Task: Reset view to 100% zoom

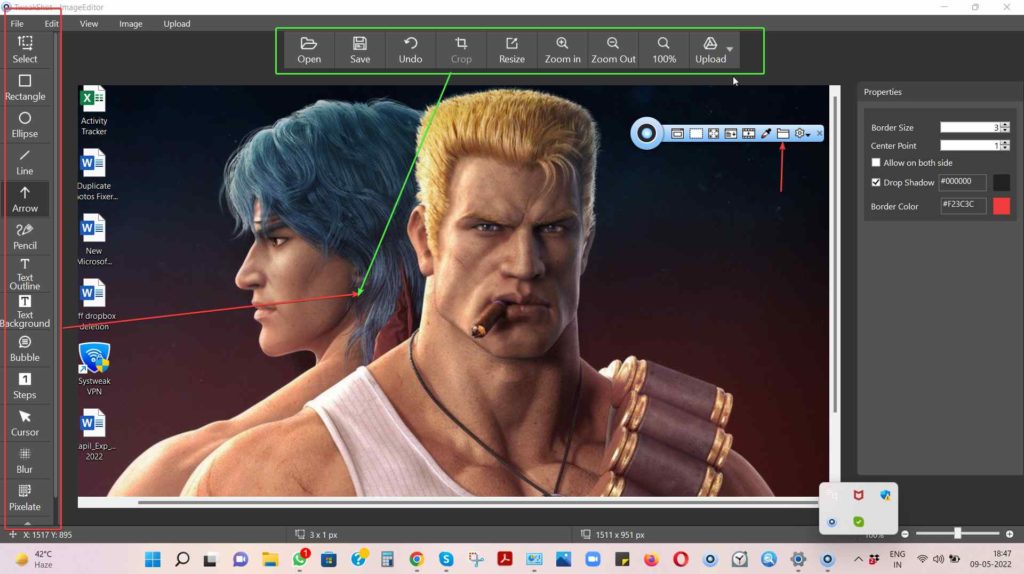Action: (x=664, y=50)
